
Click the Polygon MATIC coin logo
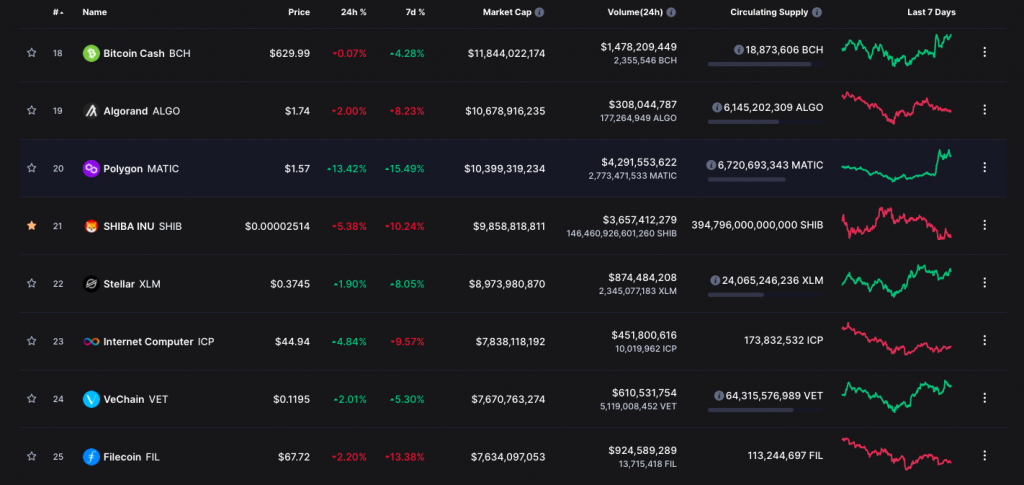[91, 168]
